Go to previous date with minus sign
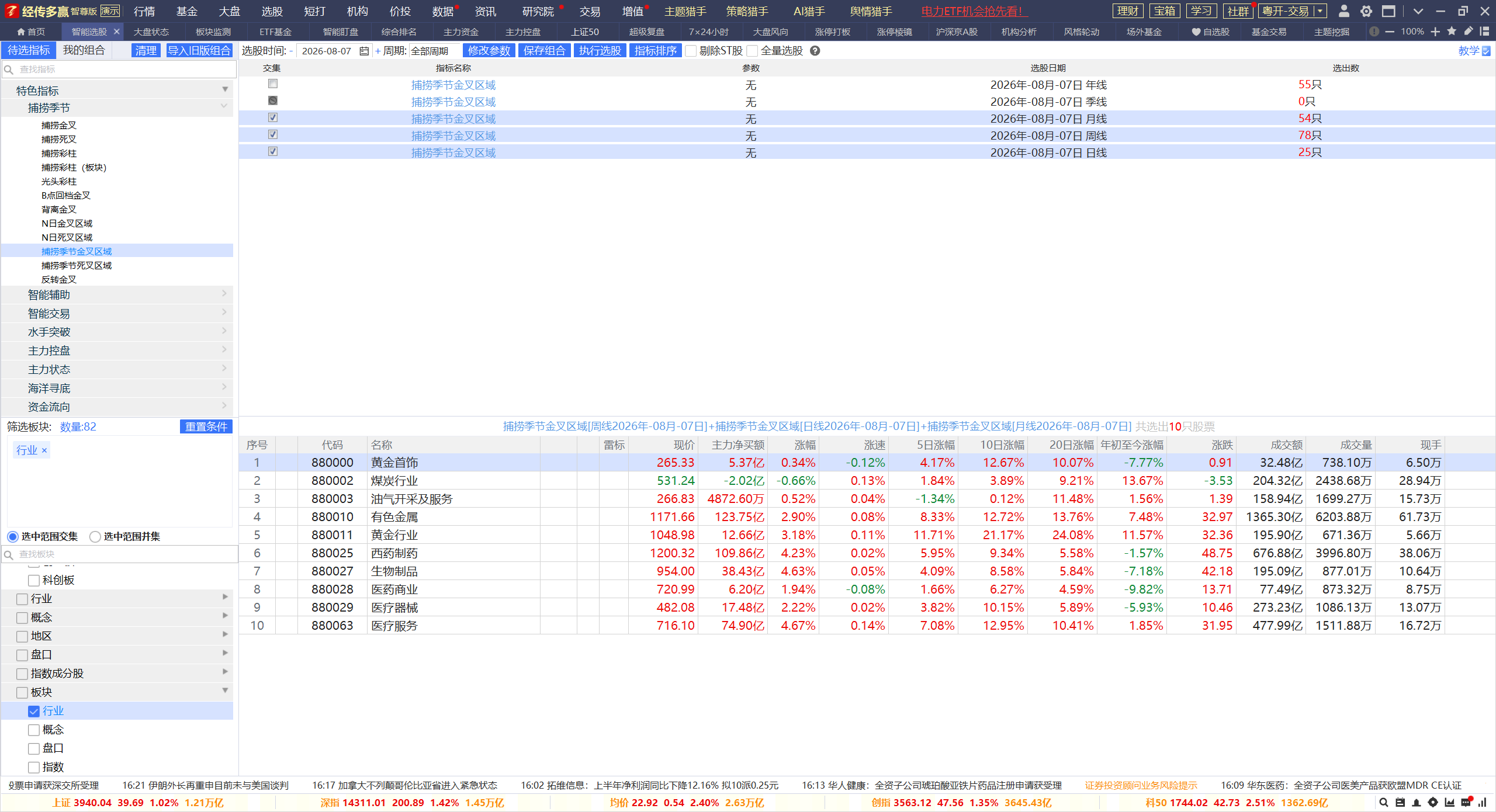The height and width of the screenshot is (812, 1496). click(291, 51)
